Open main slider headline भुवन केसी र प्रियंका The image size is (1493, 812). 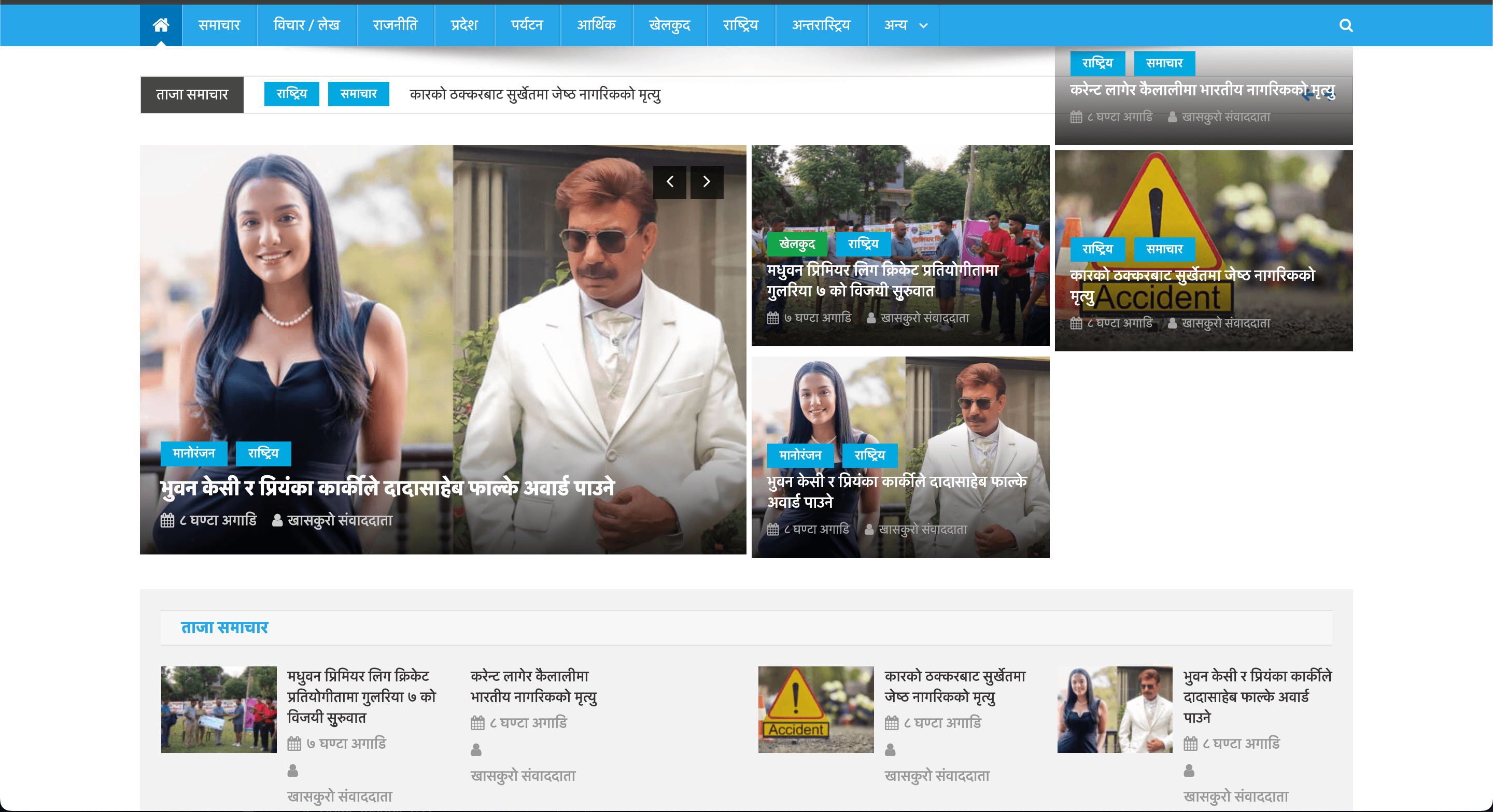[x=387, y=488]
